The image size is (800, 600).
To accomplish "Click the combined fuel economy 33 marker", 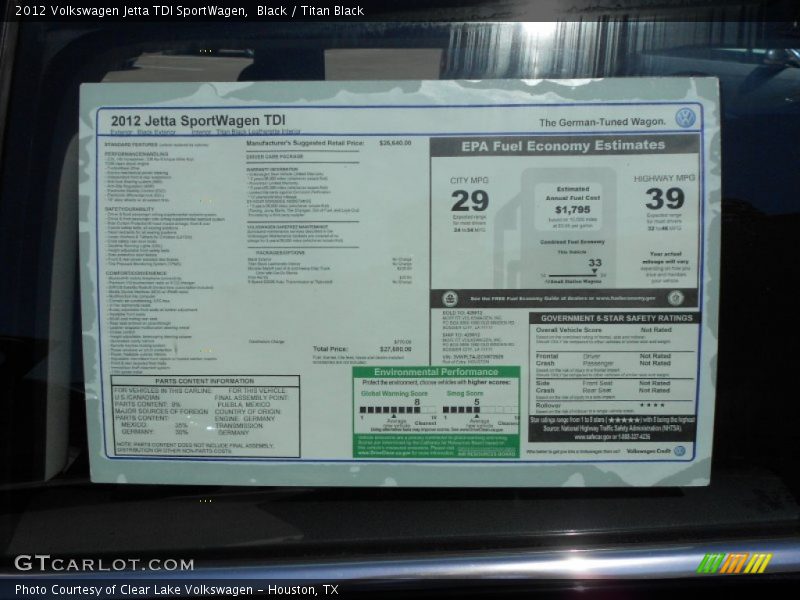I will click(594, 267).
